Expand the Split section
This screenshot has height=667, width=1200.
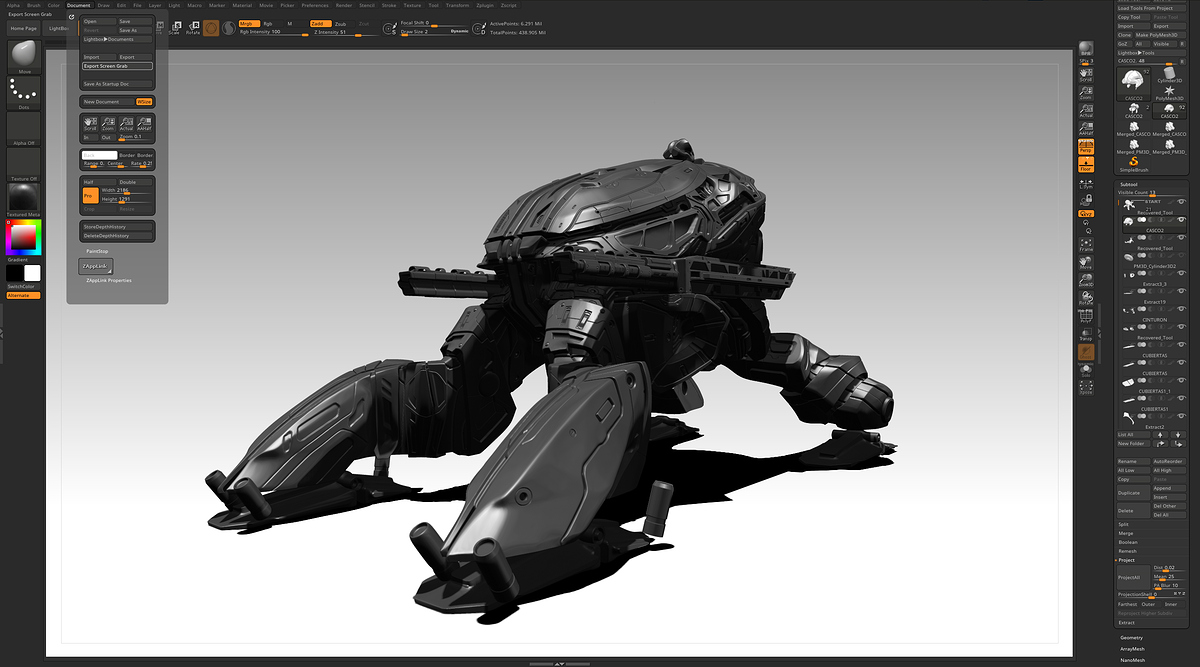pos(1123,524)
